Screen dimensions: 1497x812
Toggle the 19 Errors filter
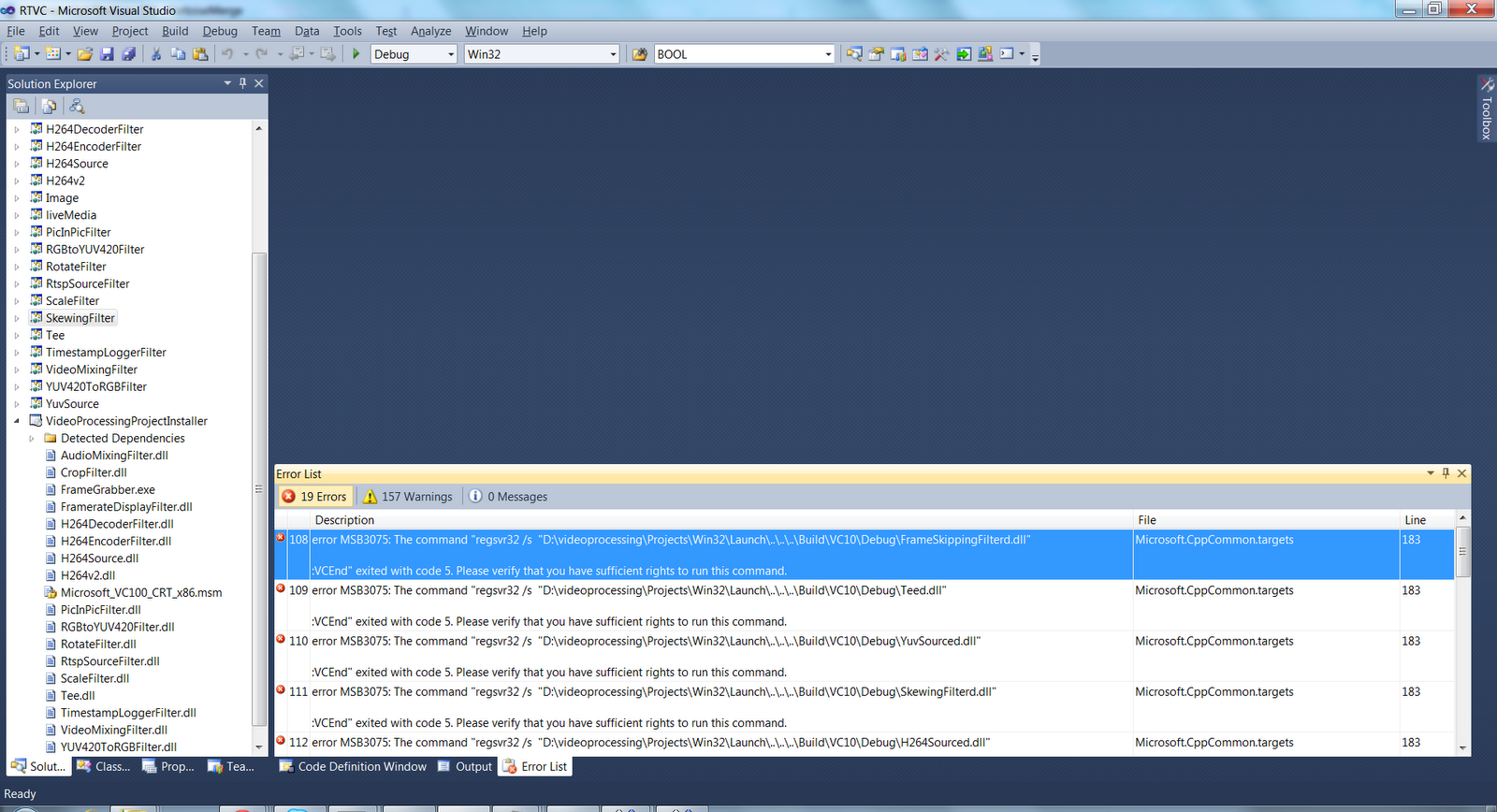coord(315,497)
